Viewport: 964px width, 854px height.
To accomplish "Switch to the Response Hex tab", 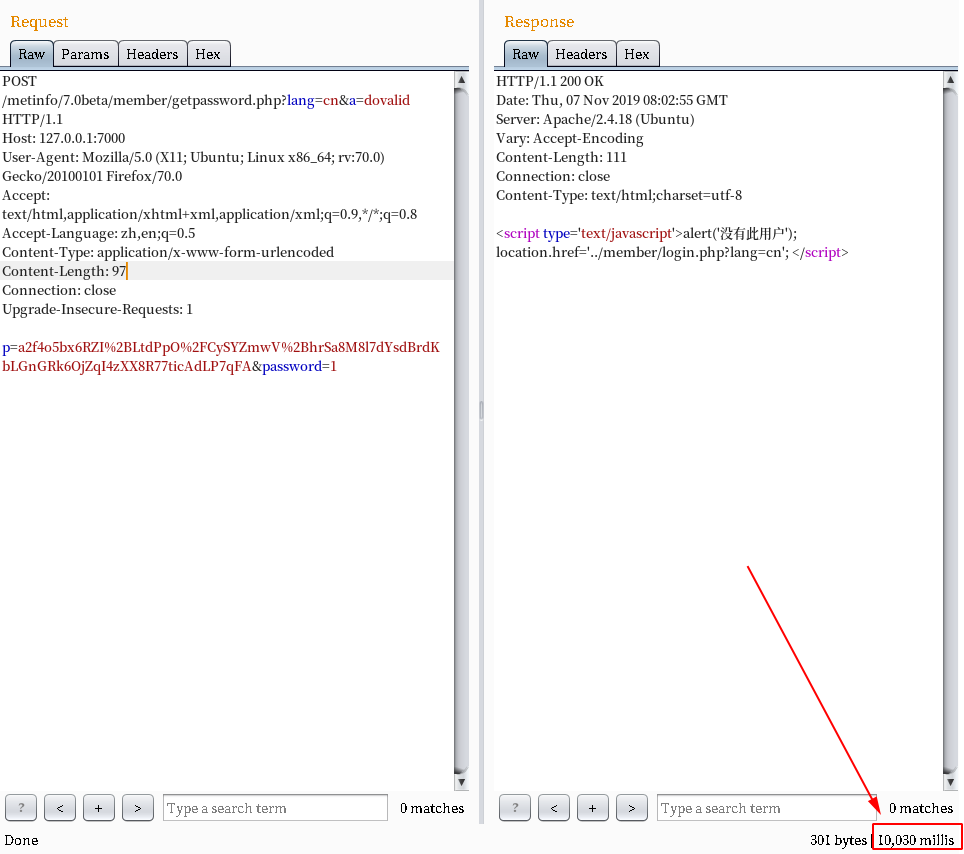I will pyautogui.click(x=637, y=54).
